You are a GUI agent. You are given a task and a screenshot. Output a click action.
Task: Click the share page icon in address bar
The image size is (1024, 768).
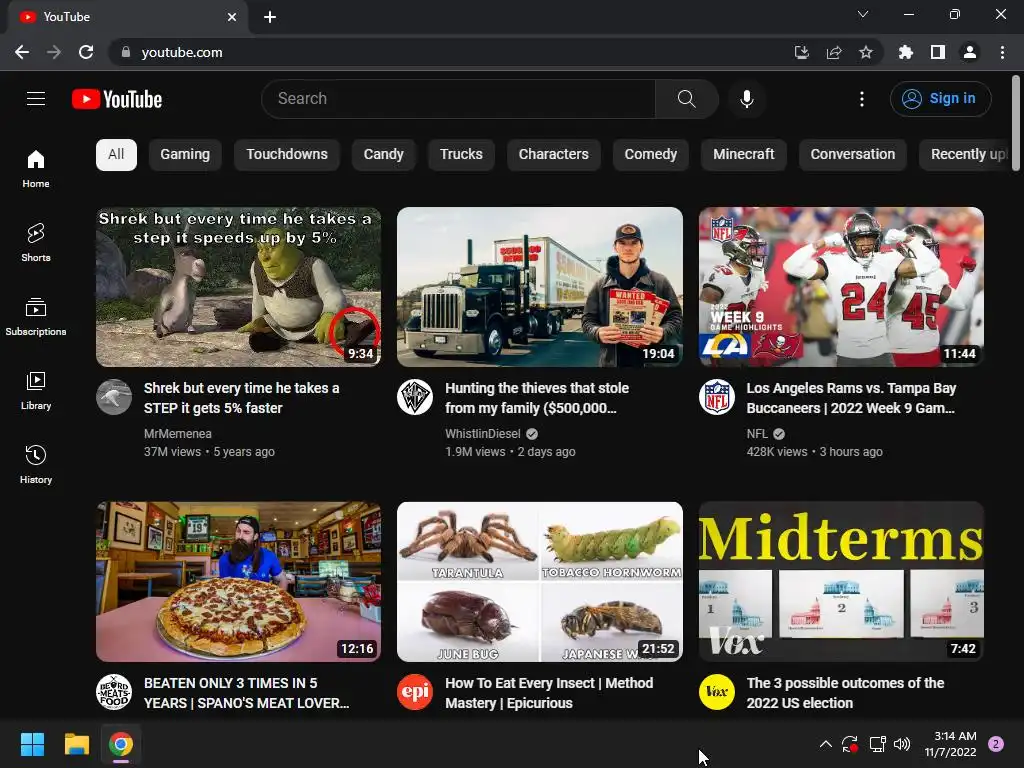pos(833,52)
